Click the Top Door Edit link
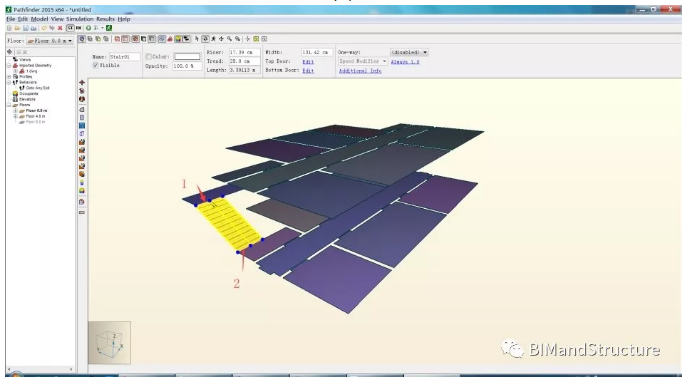The image size is (687, 382). (x=308, y=61)
